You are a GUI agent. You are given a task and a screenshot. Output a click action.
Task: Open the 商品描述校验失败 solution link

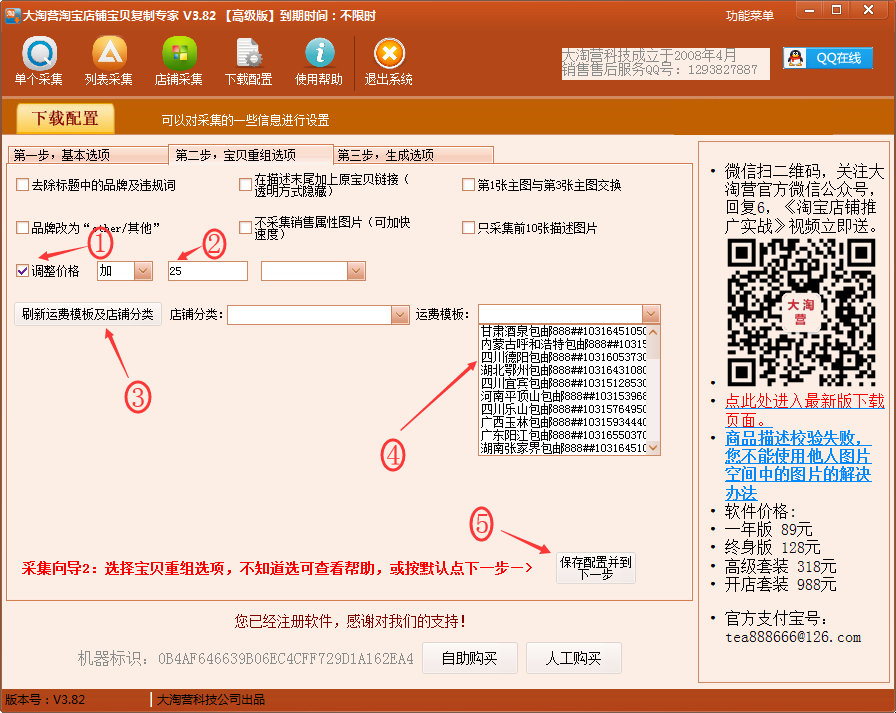point(798,465)
